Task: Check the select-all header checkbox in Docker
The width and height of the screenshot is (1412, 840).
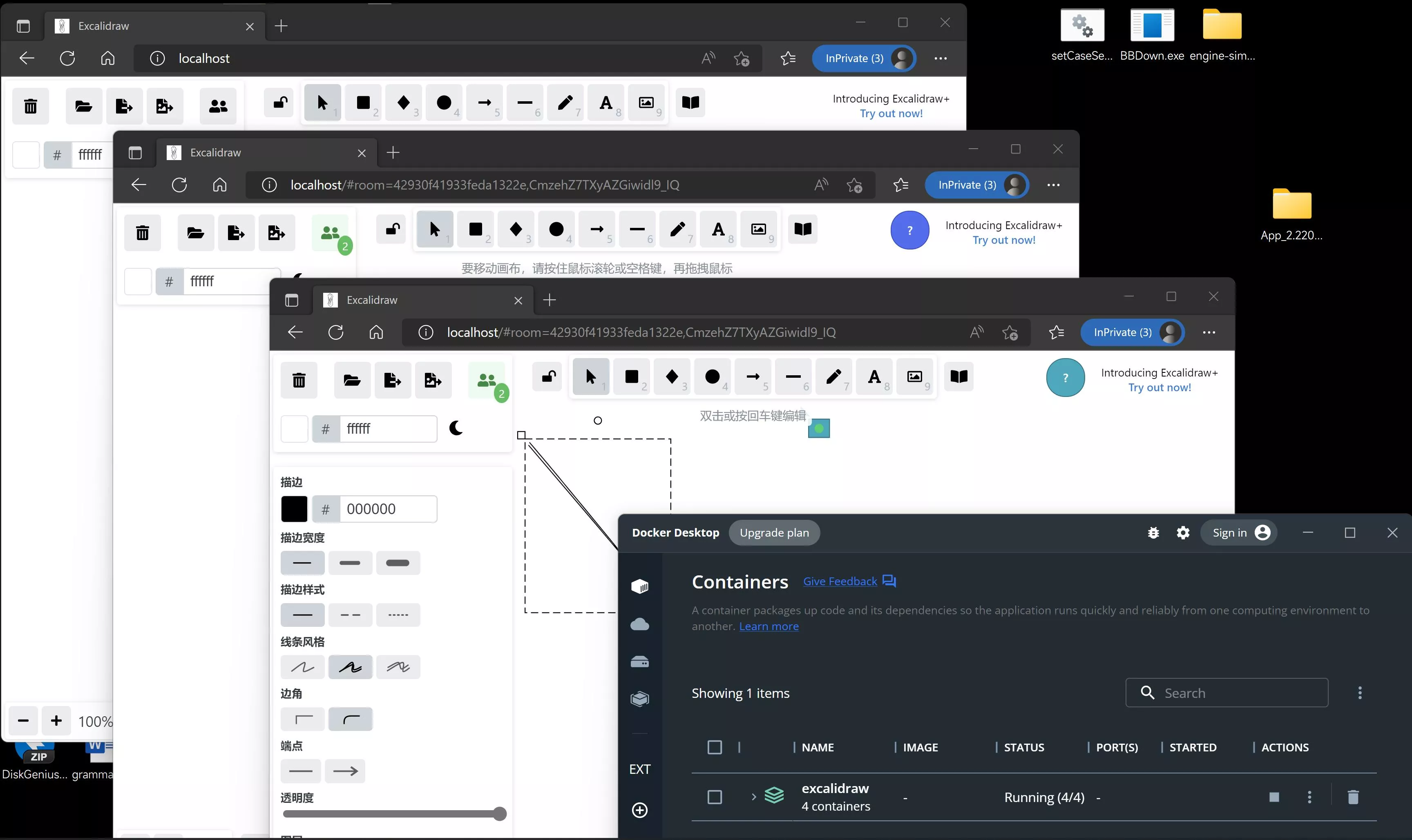Action: [x=715, y=747]
